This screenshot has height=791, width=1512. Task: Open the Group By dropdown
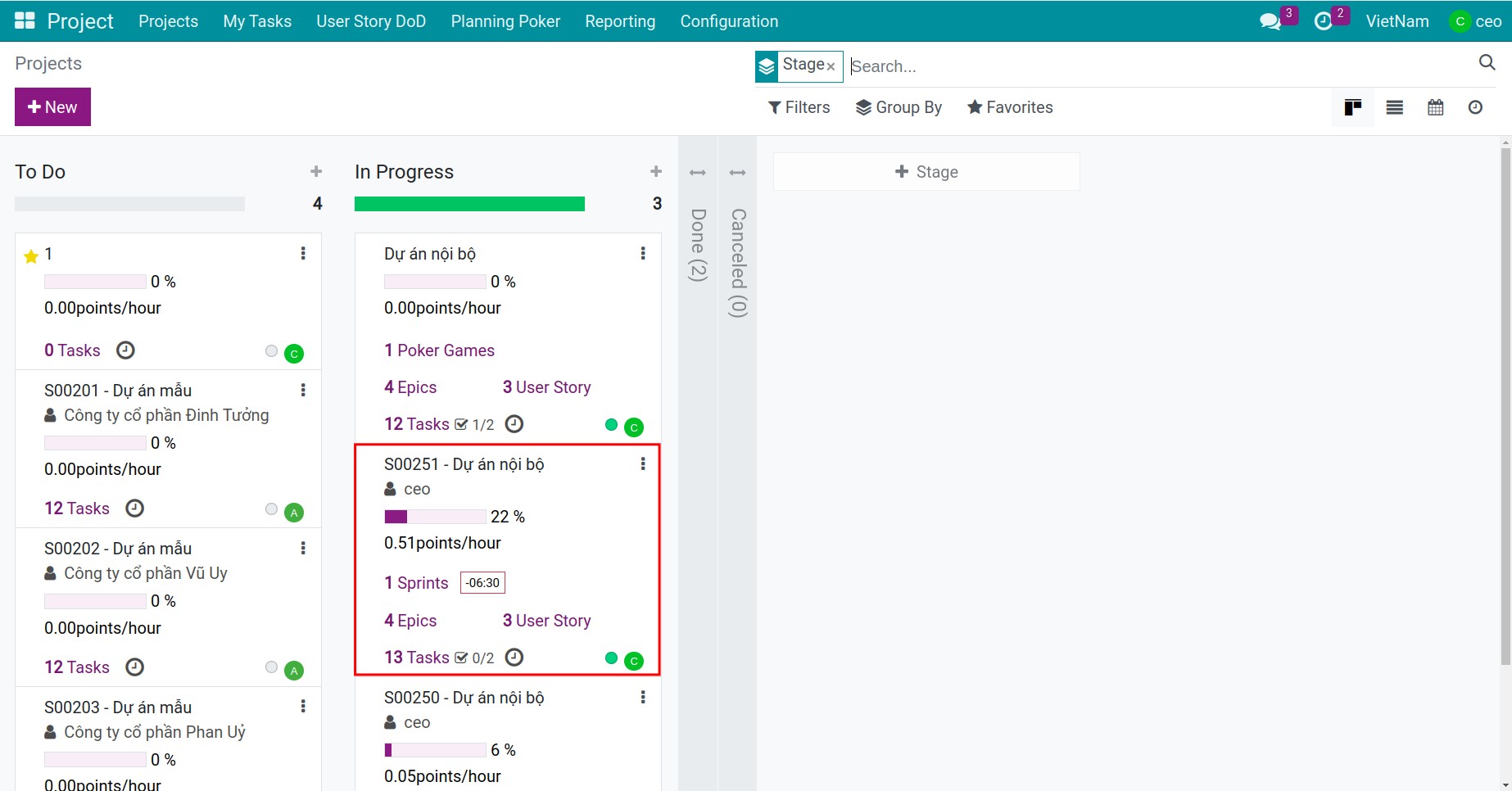pos(899,107)
